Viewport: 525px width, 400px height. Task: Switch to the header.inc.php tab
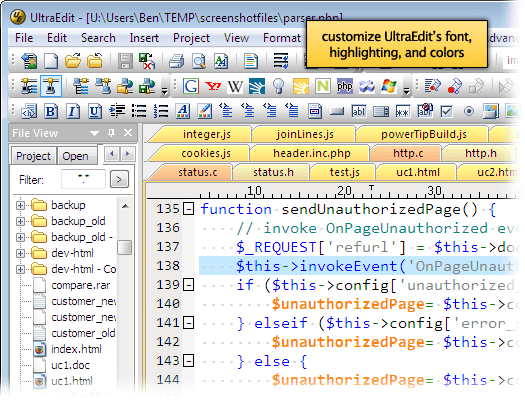pos(311,154)
